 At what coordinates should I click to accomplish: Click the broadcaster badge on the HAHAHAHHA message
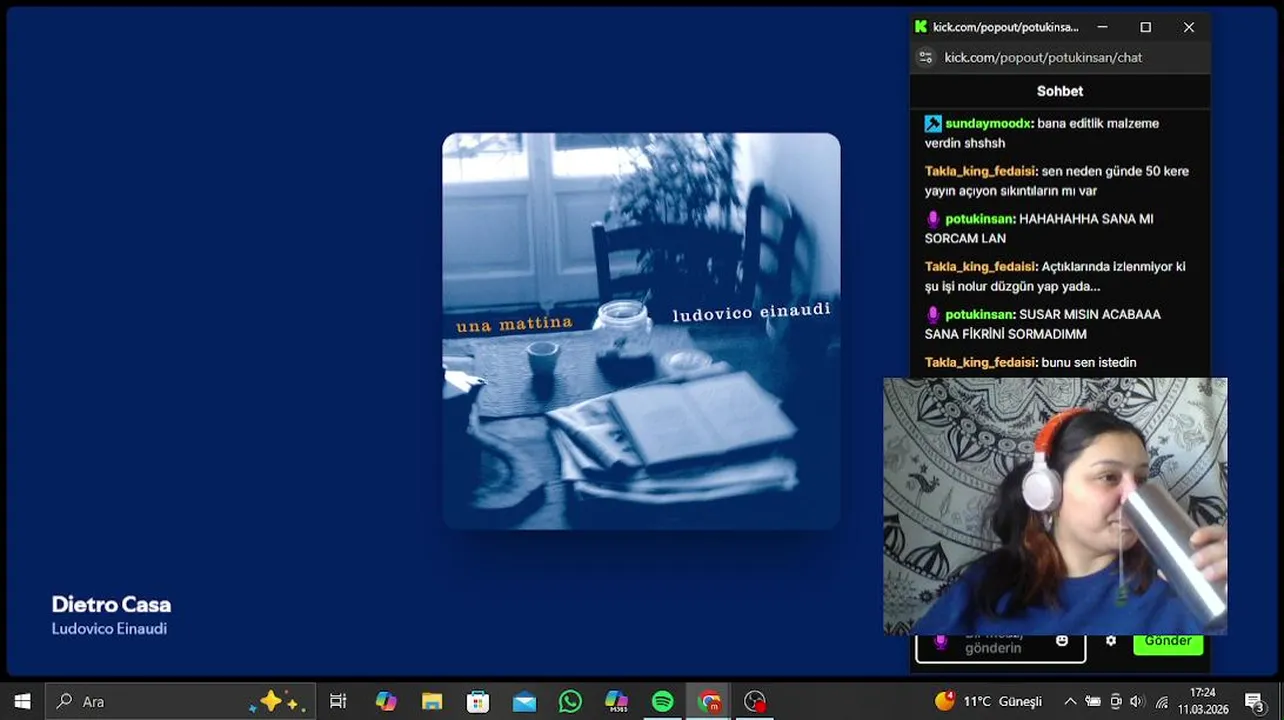tap(933, 219)
